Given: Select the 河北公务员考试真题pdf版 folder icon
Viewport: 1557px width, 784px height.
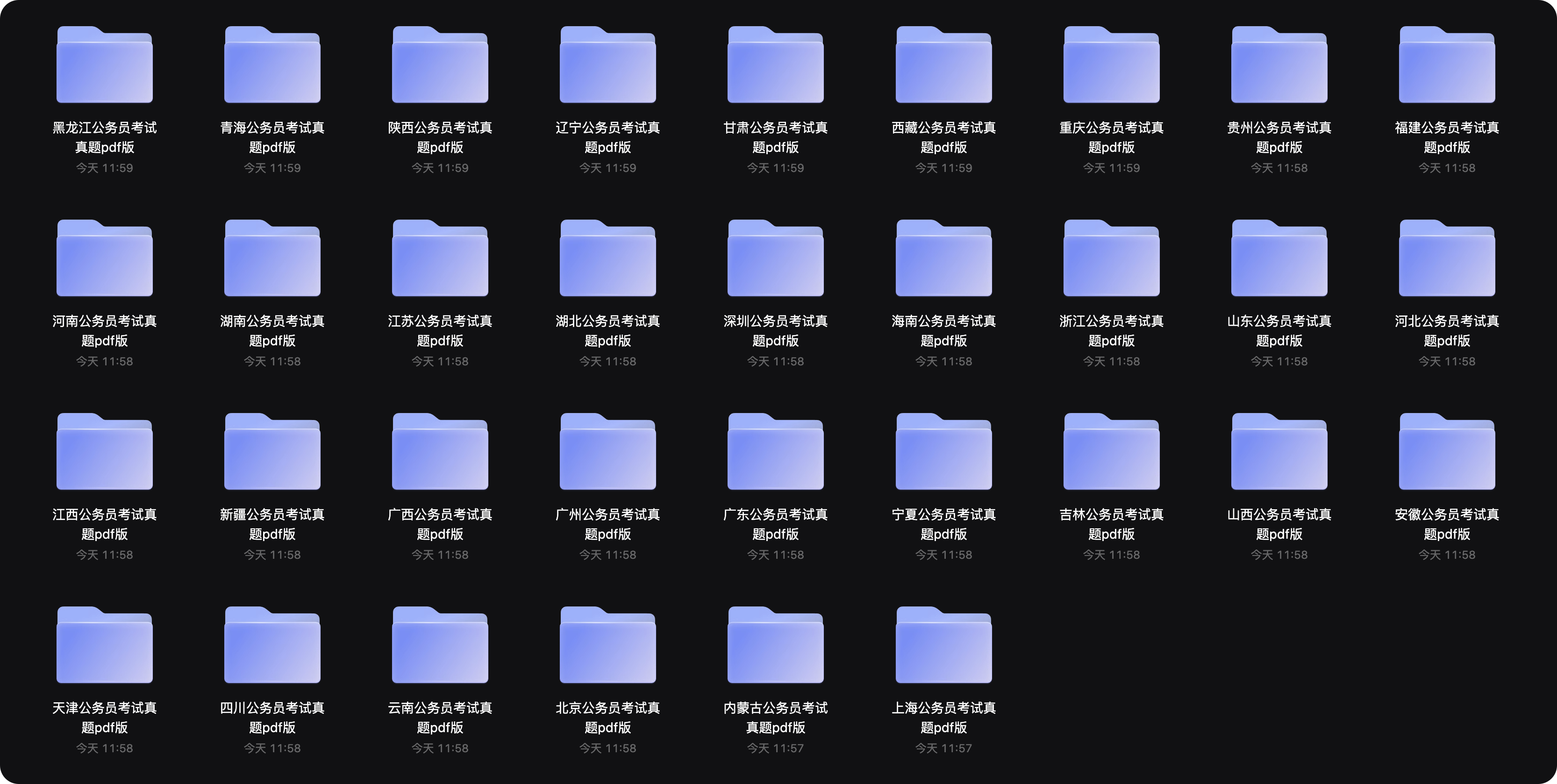Looking at the screenshot, I should (1447, 258).
